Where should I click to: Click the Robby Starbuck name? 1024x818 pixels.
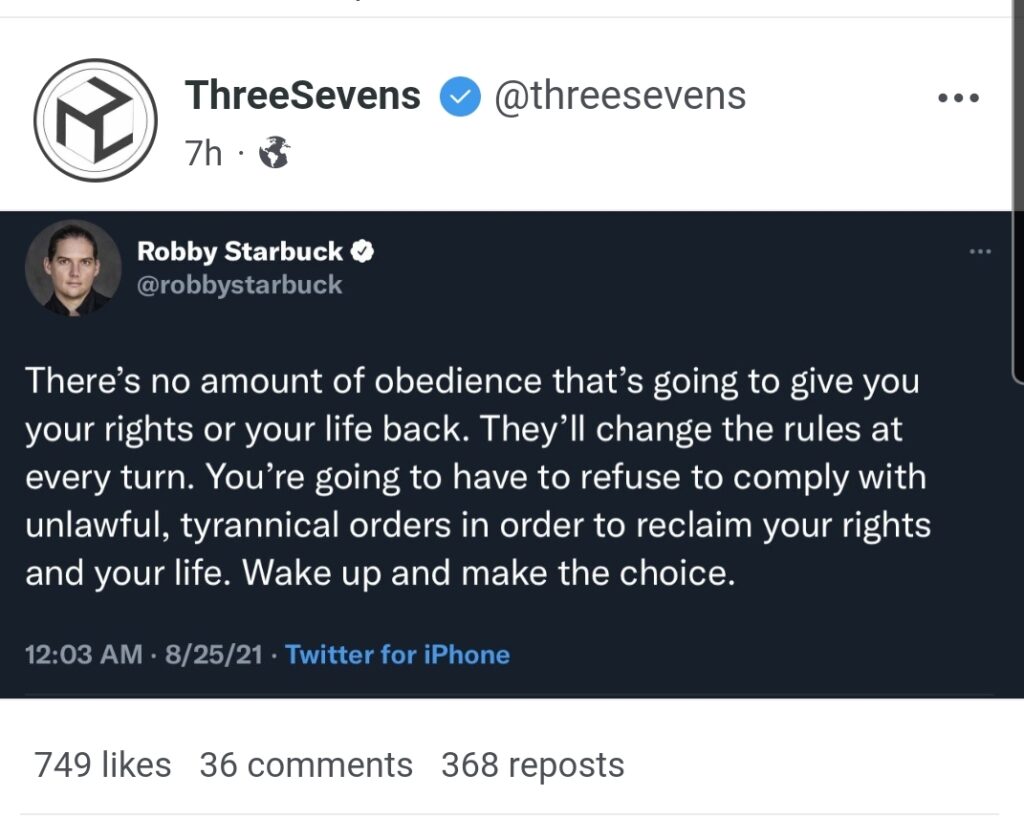point(240,251)
